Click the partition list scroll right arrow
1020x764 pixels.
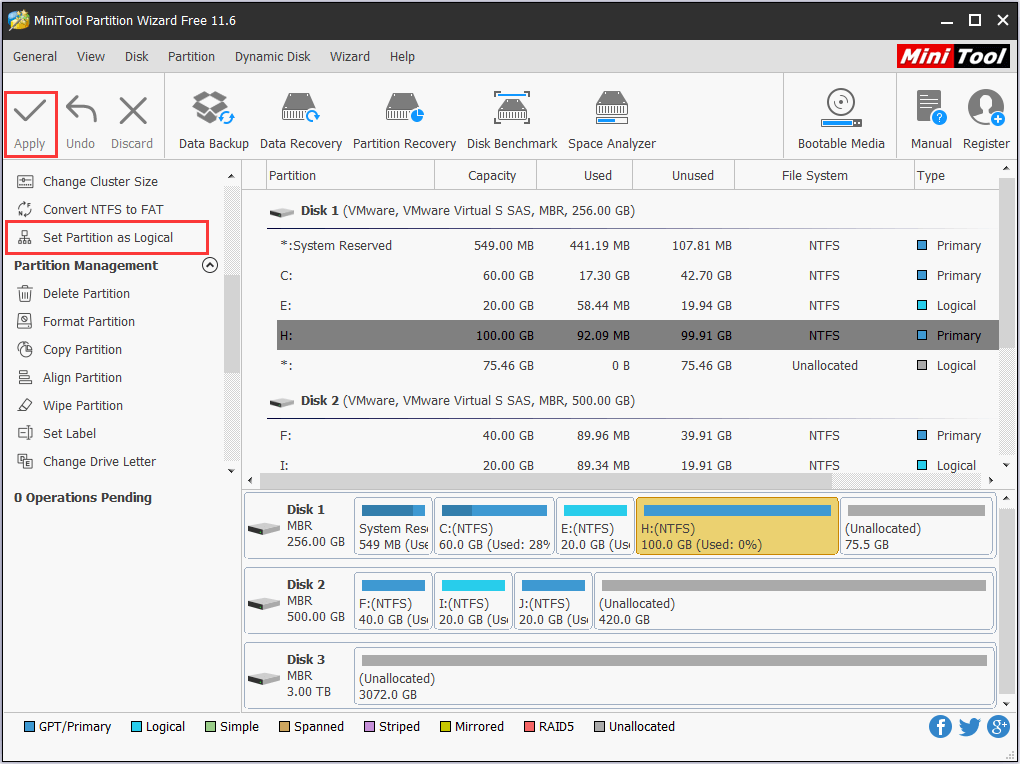pos(991,480)
